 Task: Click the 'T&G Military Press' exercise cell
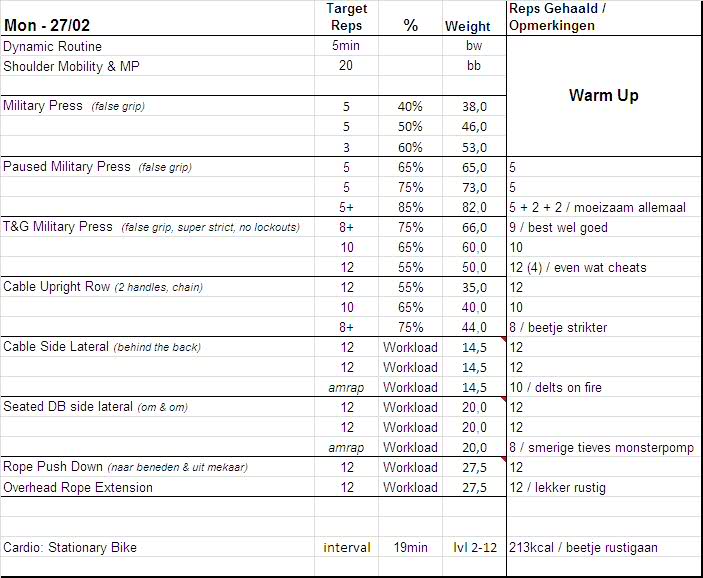[x=59, y=226]
